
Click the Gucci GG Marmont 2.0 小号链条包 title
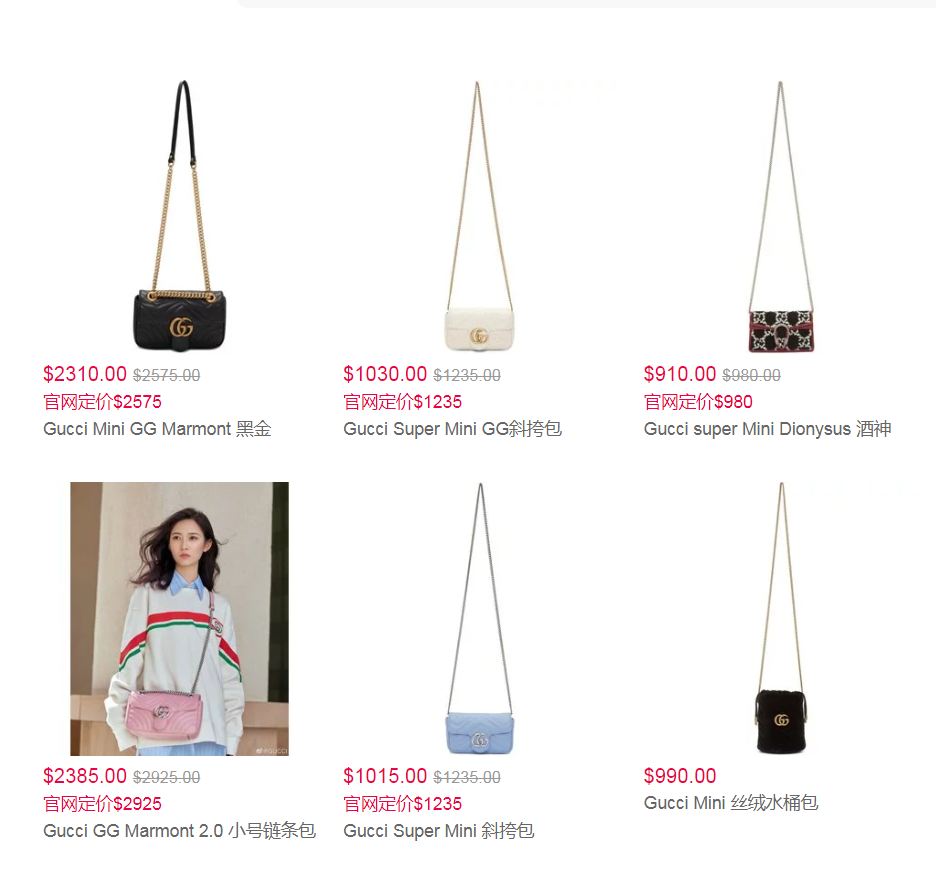point(179,831)
